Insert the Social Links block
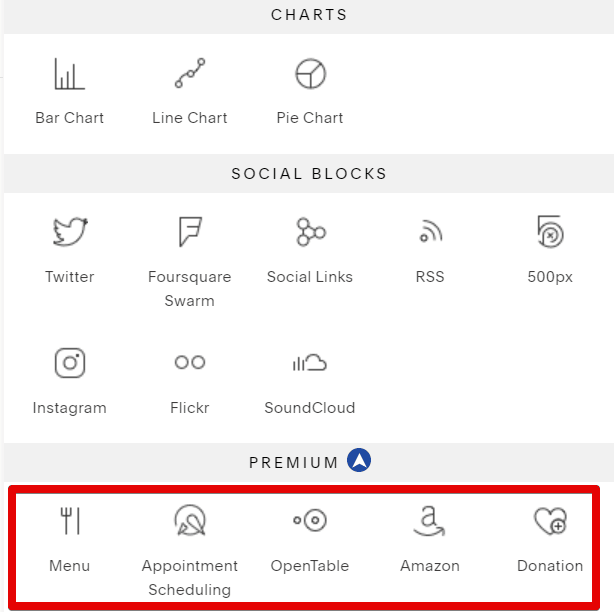The width and height of the screenshot is (614, 614). click(310, 249)
